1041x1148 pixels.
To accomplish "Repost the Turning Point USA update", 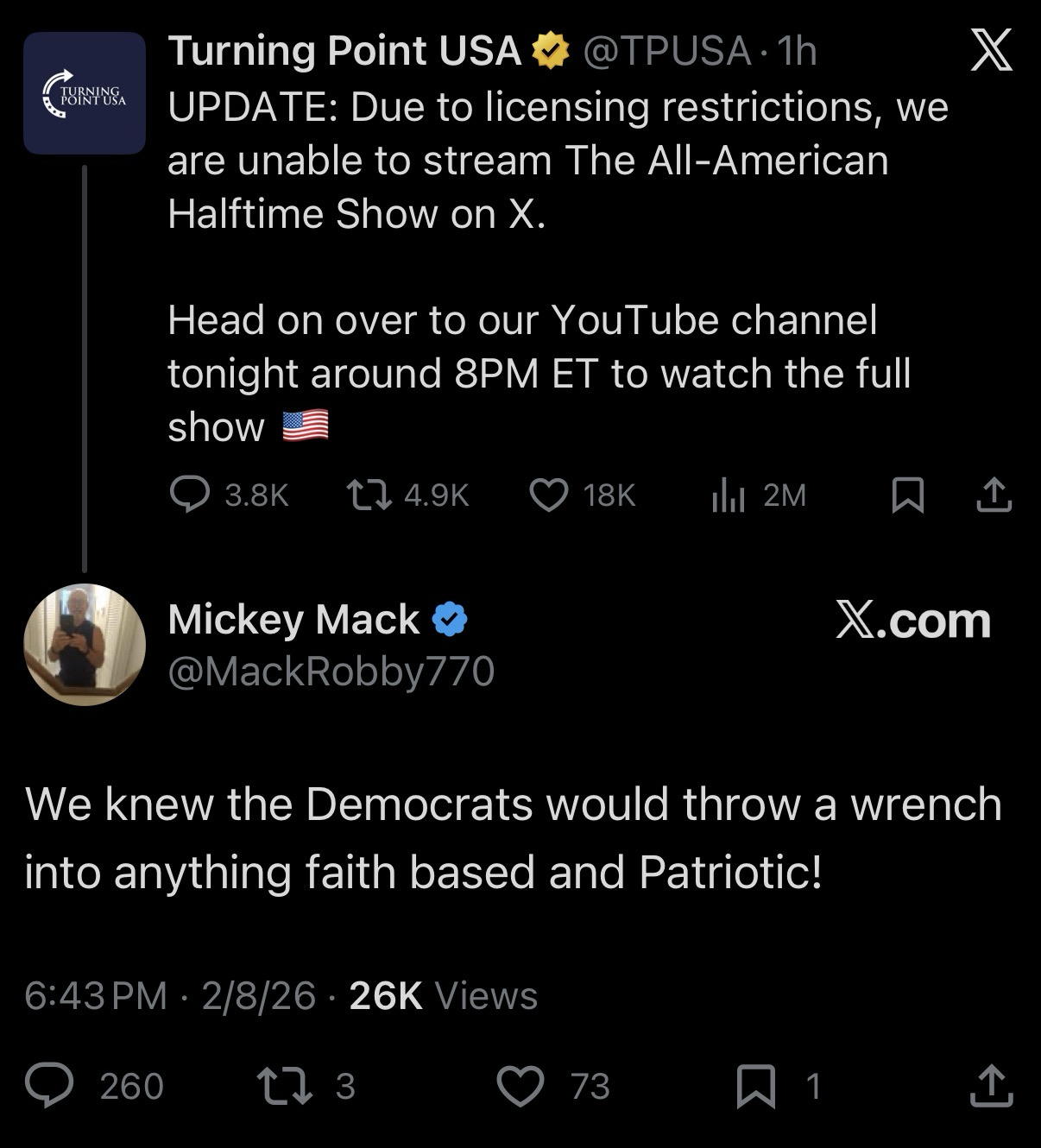I will pos(369,495).
